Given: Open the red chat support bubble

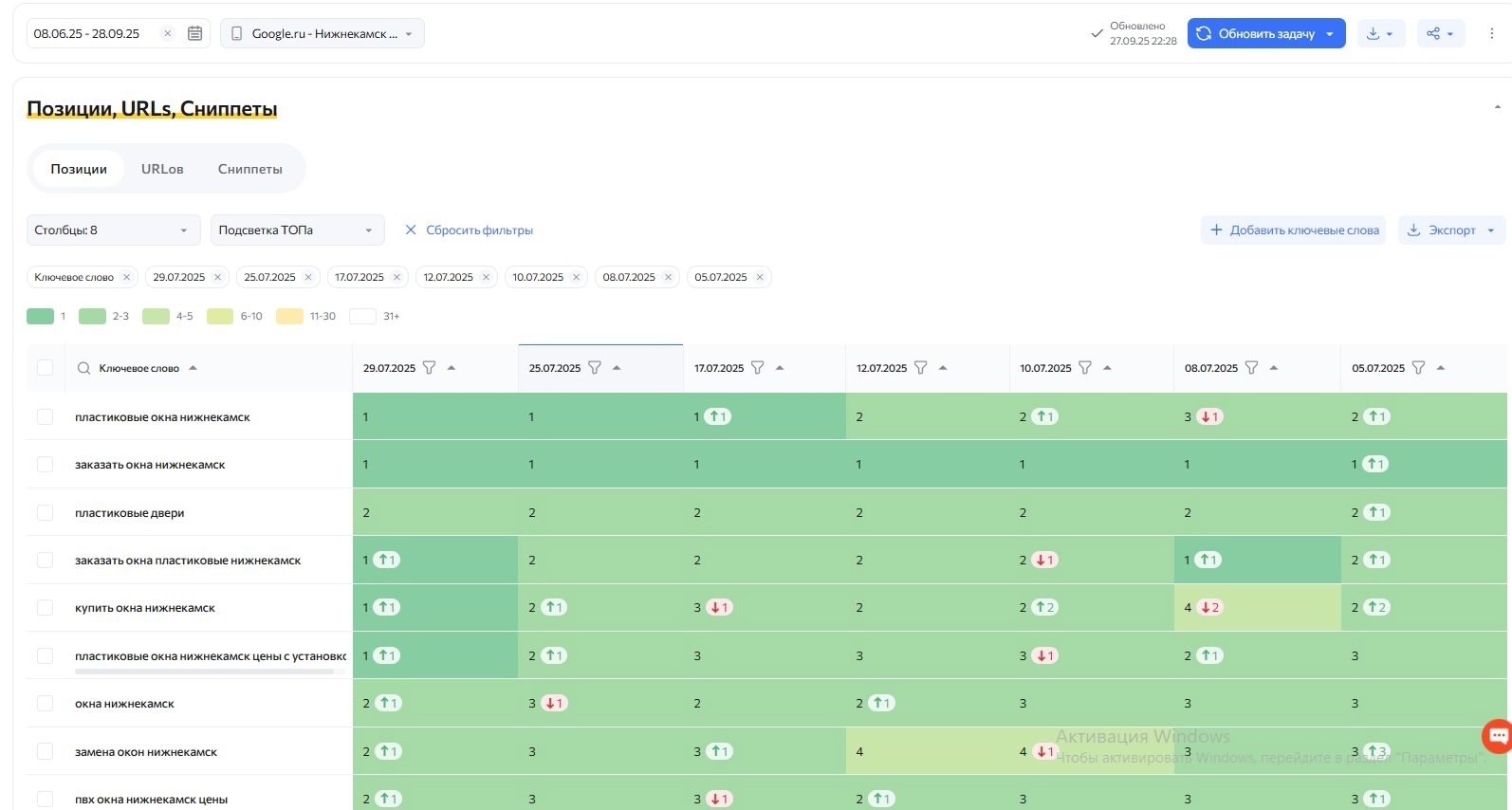Looking at the screenshot, I should [1498, 735].
